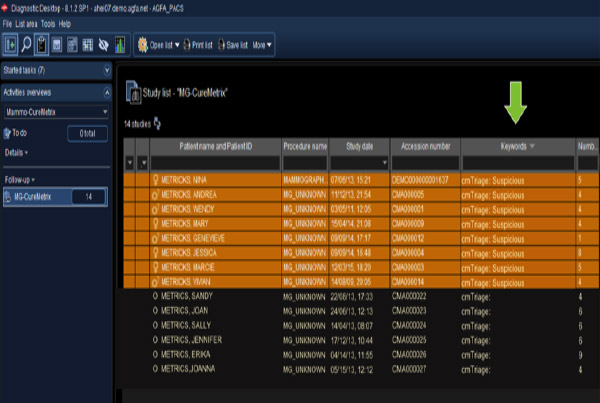Open the bar chart statistics icon
The image size is (600, 403).
coord(120,45)
